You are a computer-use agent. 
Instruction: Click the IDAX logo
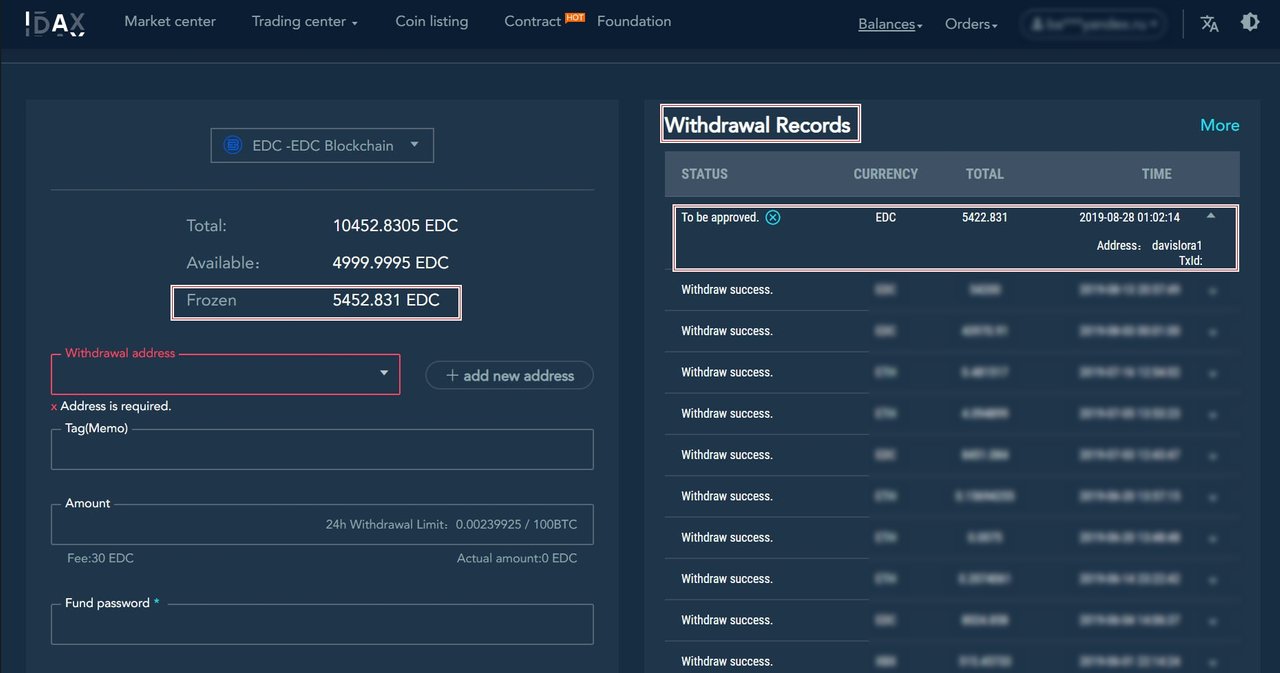[55, 22]
